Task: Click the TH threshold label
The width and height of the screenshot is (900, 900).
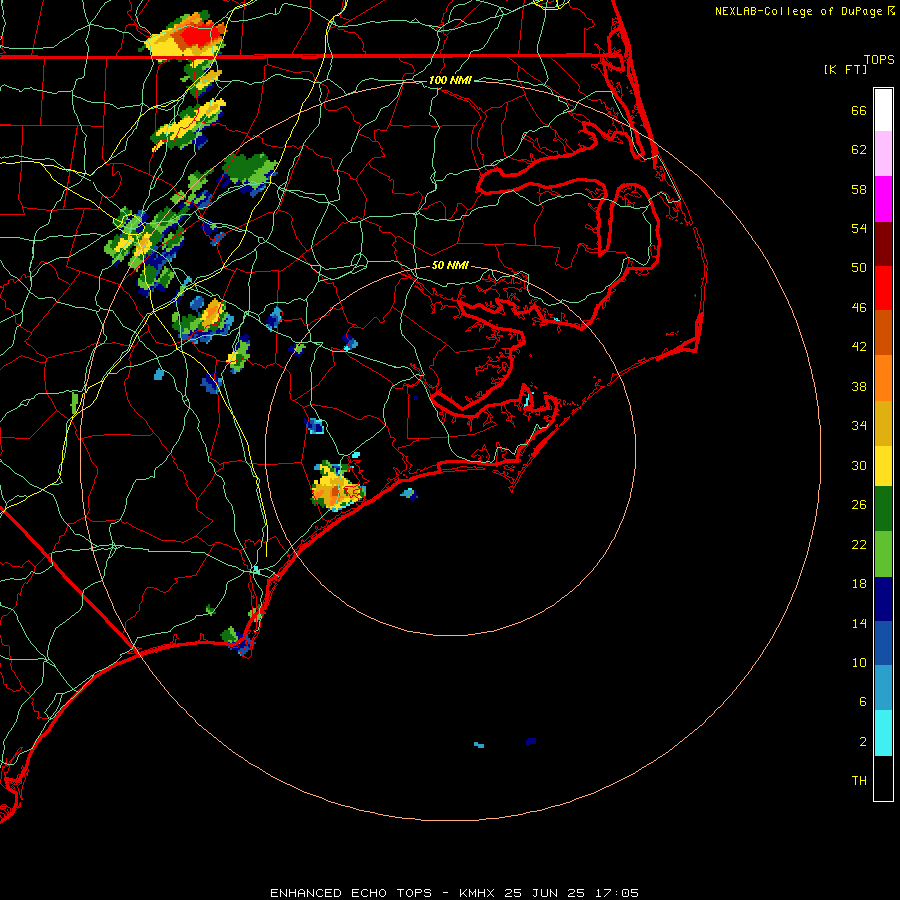Action: pyautogui.click(x=859, y=781)
